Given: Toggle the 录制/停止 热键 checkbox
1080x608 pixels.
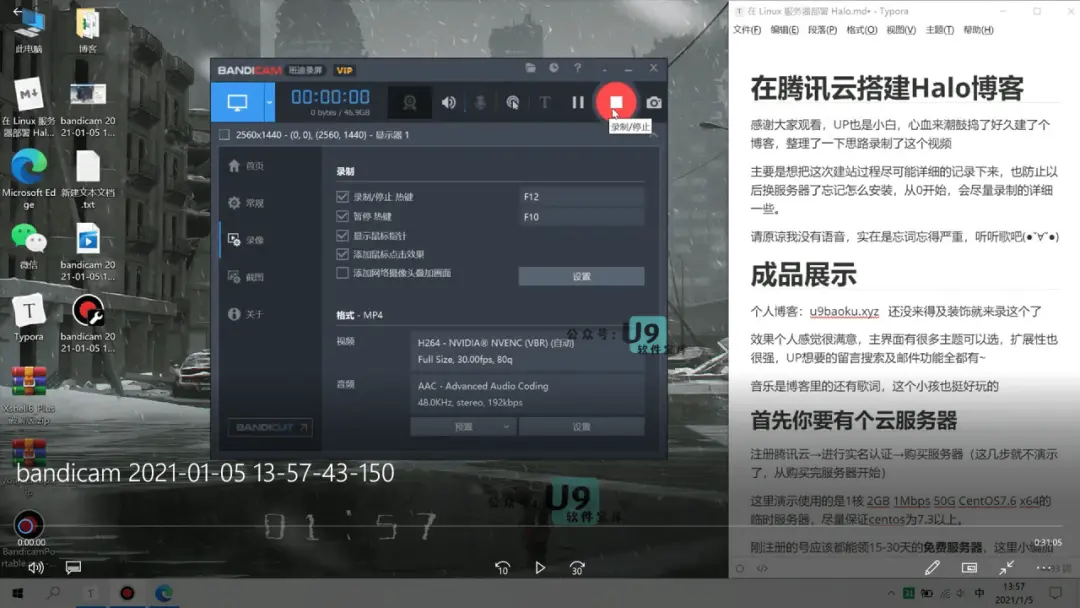Looking at the screenshot, I should [342, 196].
